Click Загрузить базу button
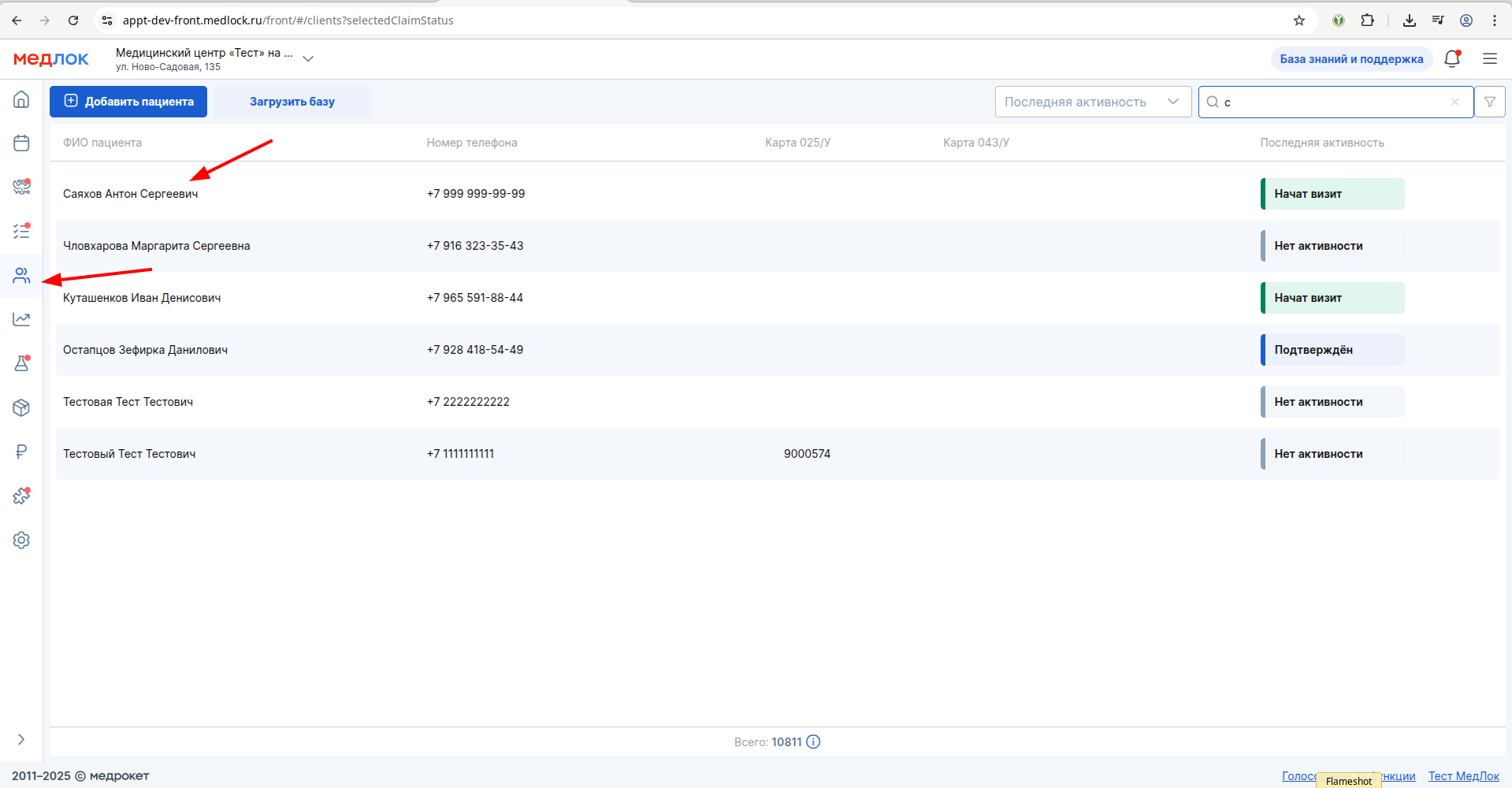Viewport: 1512px width, 788px height. click(292, 102)
